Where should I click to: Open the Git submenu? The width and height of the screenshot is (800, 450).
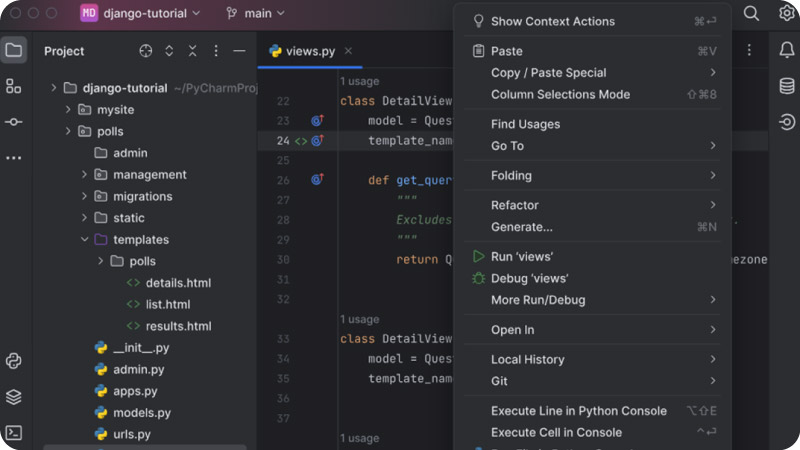592,381
